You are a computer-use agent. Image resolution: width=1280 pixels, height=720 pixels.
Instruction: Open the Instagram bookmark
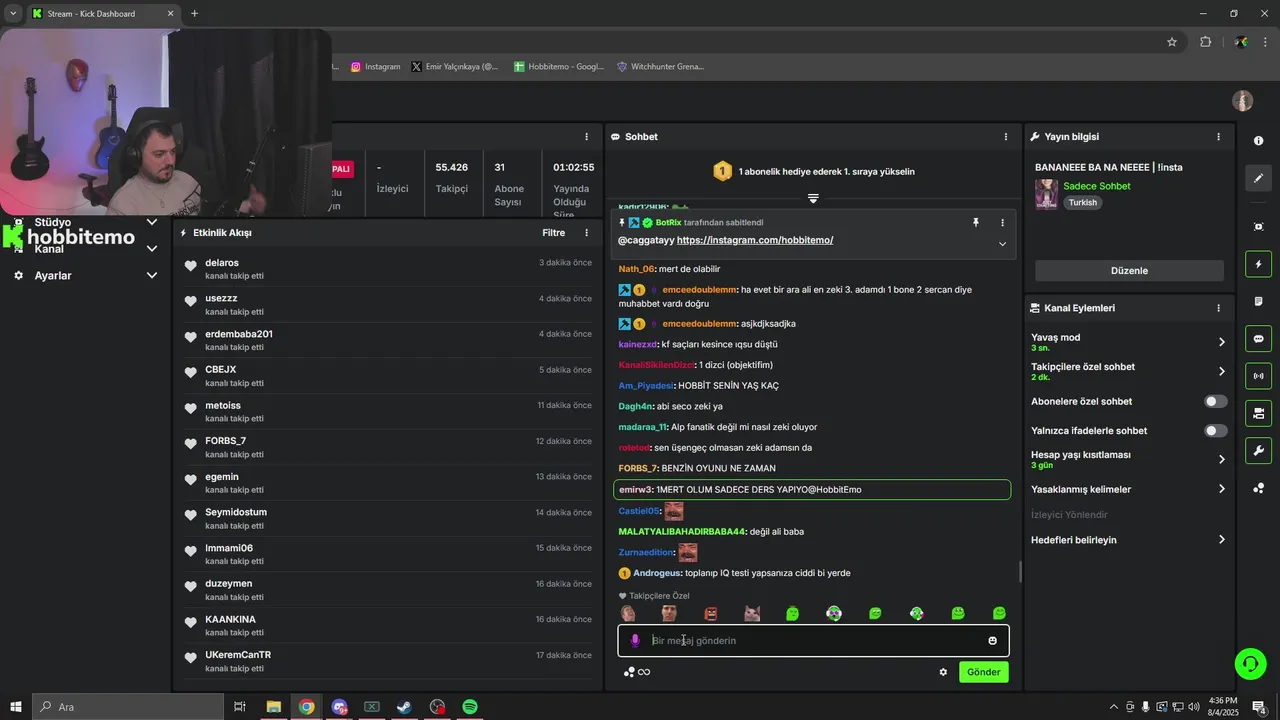coord(376,67)
